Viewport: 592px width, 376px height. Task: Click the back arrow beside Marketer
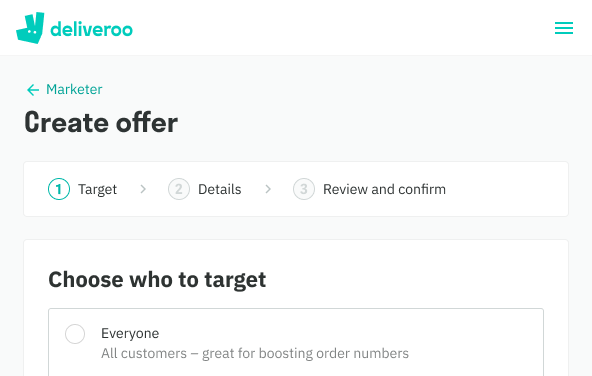click(x=33, y=90)
